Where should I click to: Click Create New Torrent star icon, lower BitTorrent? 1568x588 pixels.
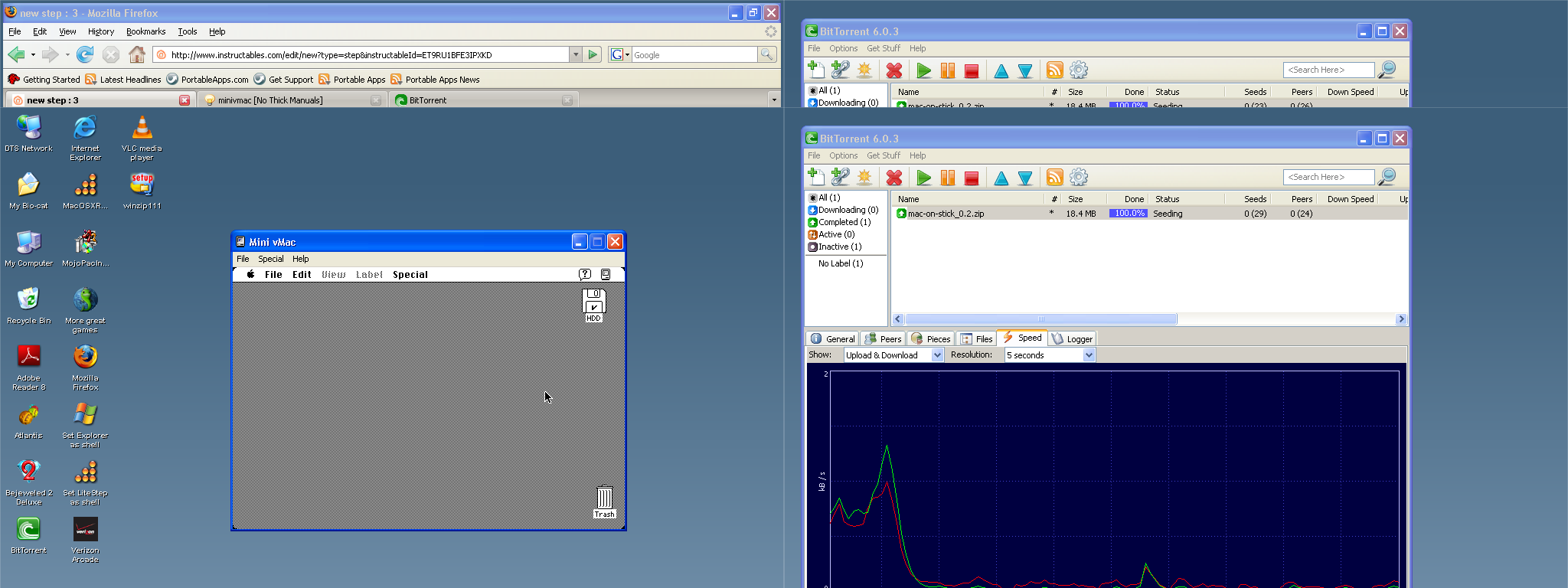point(864,177)
